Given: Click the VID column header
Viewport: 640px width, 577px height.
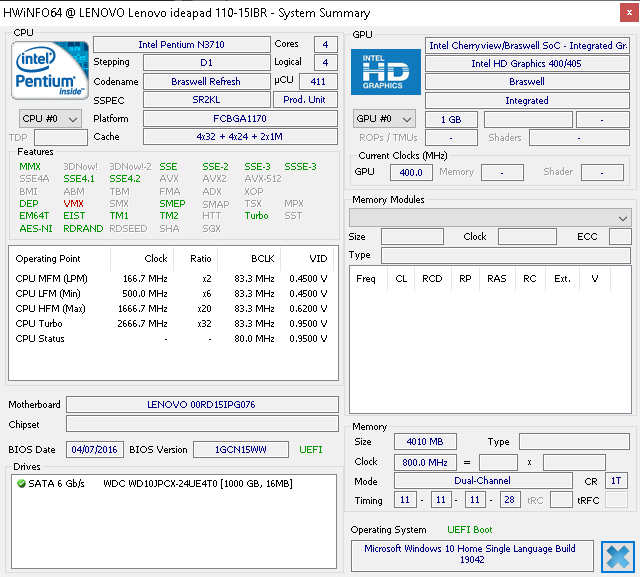Looking at the screenshot, I should [307, 259].
